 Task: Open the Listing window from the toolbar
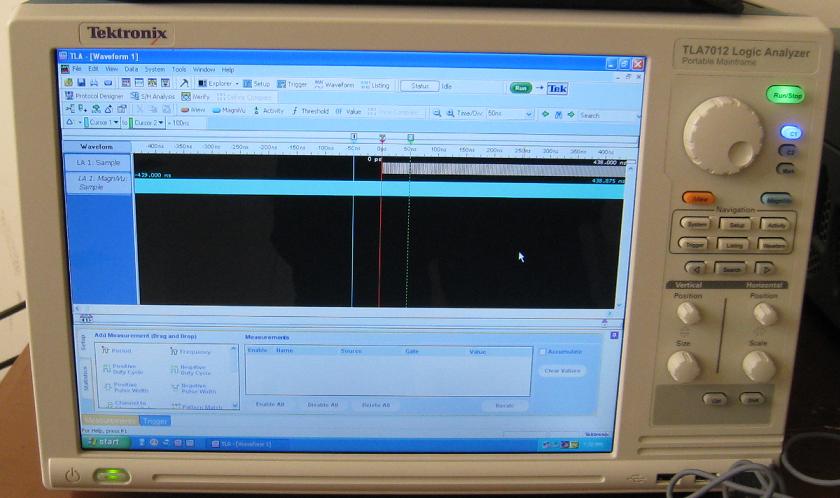pyautogui.click(x=375, y=85)
